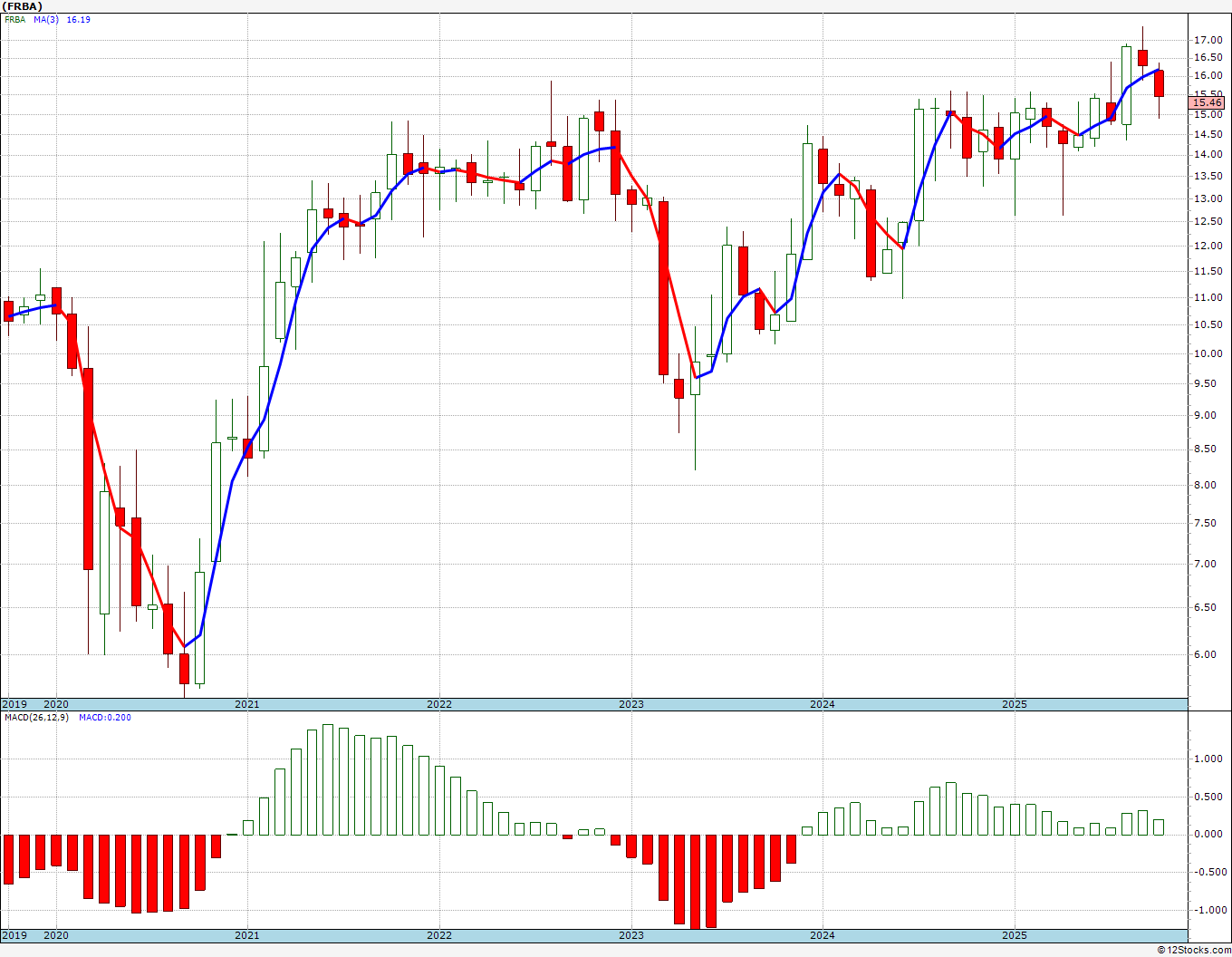Click the 6.50 price axis label

(x=1205, y=607)
